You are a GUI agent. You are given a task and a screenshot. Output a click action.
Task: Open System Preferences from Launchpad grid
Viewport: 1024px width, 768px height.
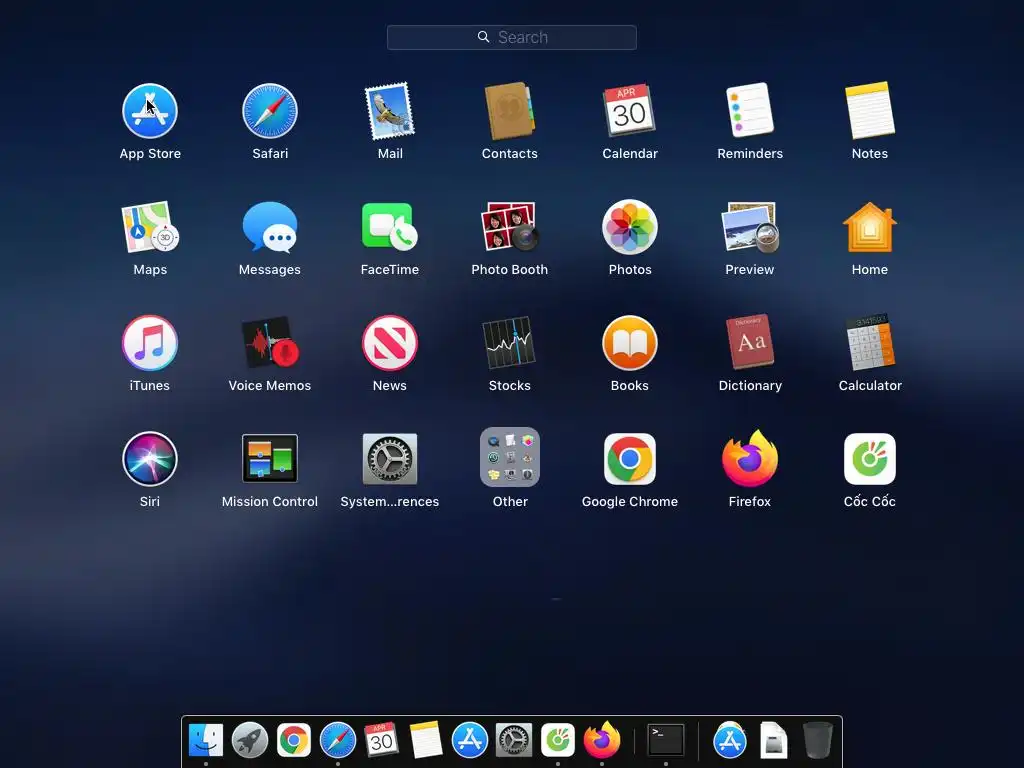coord(390,458)
